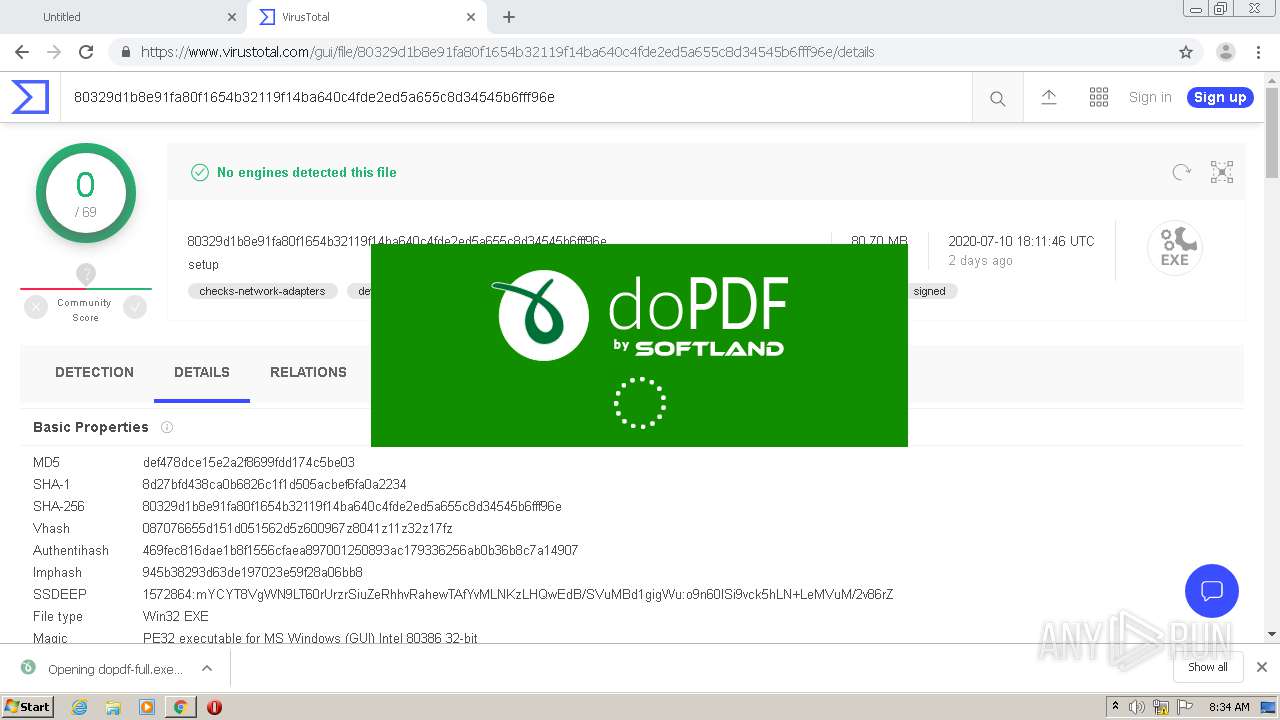Click the Chrome taskbar icon
This screenshot has height=720, width=1280.
[x=180, y=707]
